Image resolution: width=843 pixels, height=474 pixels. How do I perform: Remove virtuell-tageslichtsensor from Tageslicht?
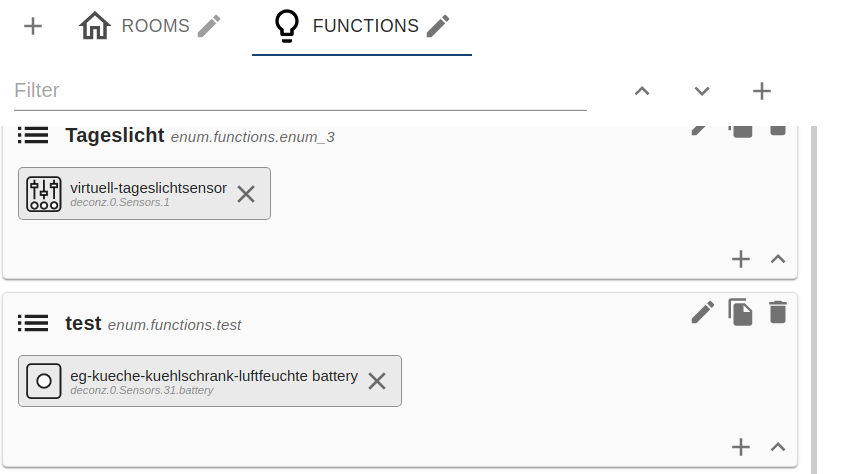click(x=246, y=194)
